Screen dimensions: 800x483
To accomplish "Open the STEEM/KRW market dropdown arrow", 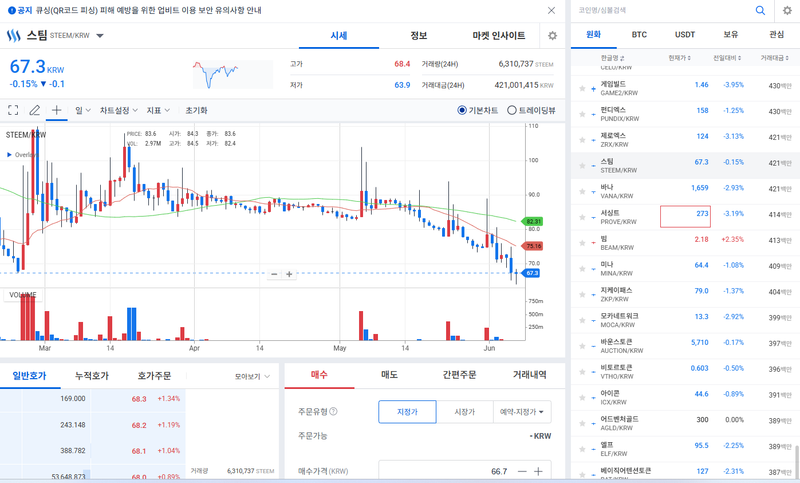I will click(100, 36).
